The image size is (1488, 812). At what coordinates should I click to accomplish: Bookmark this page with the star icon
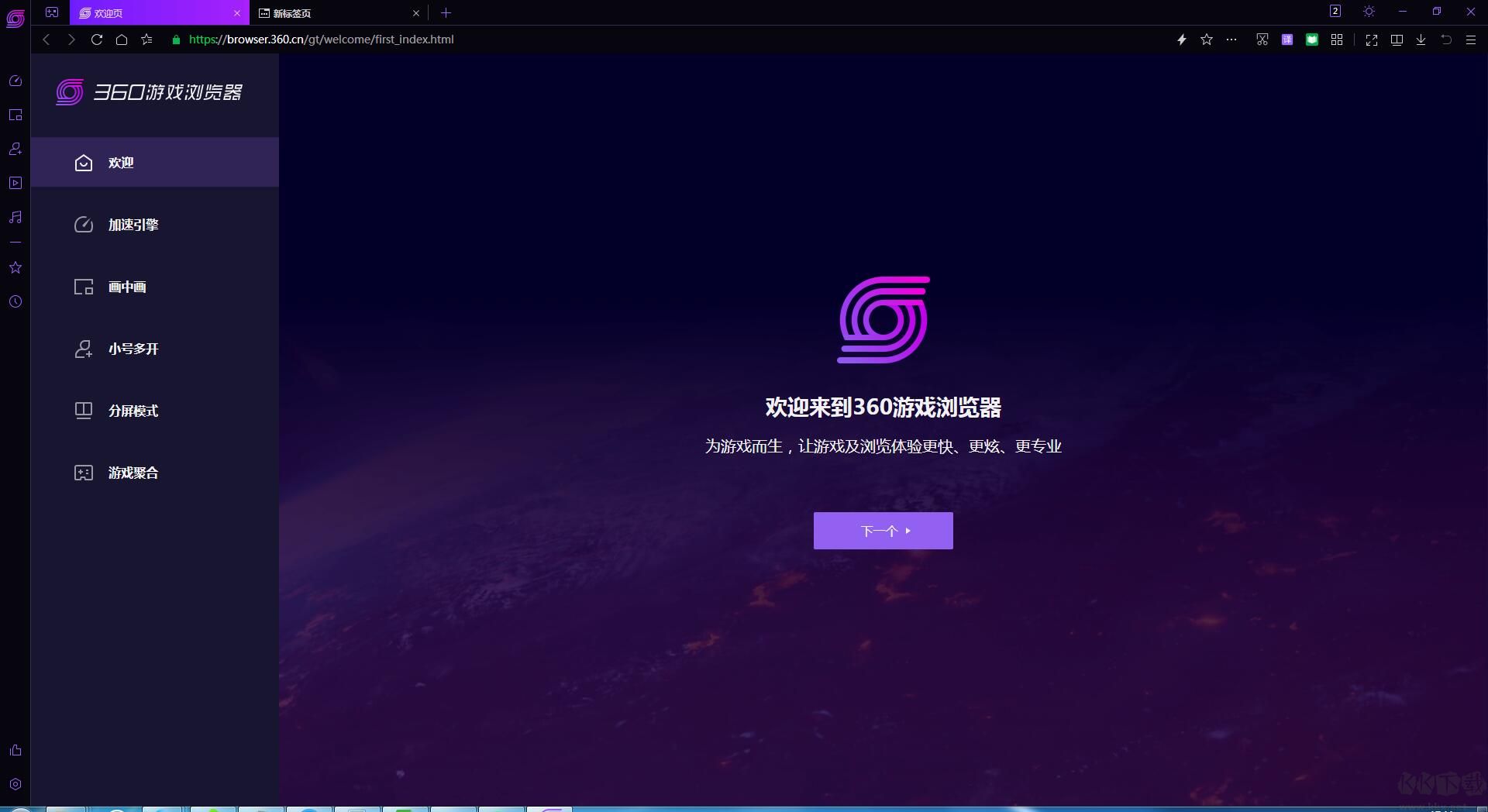point(1207,40)
